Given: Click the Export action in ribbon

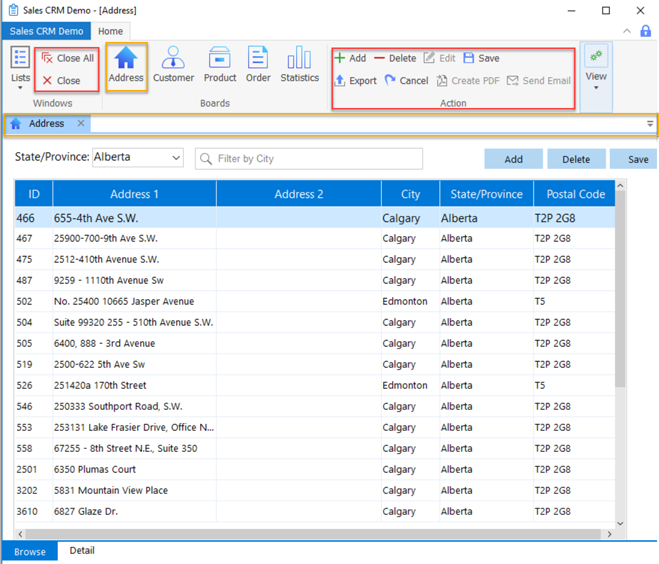Looking at the screenshot, I should point(355,81).
